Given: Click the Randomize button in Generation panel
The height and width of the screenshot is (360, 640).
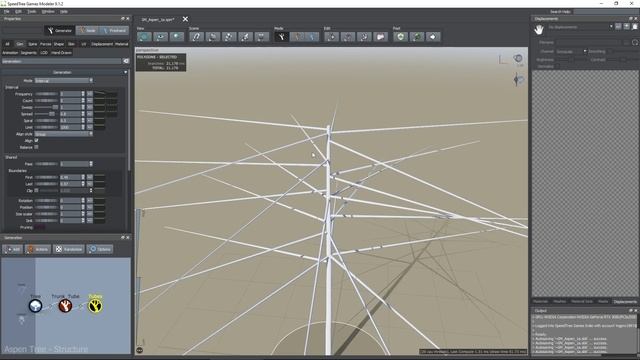Looking at the screenshot, I should pyautogui.click(x=69, y=249).
